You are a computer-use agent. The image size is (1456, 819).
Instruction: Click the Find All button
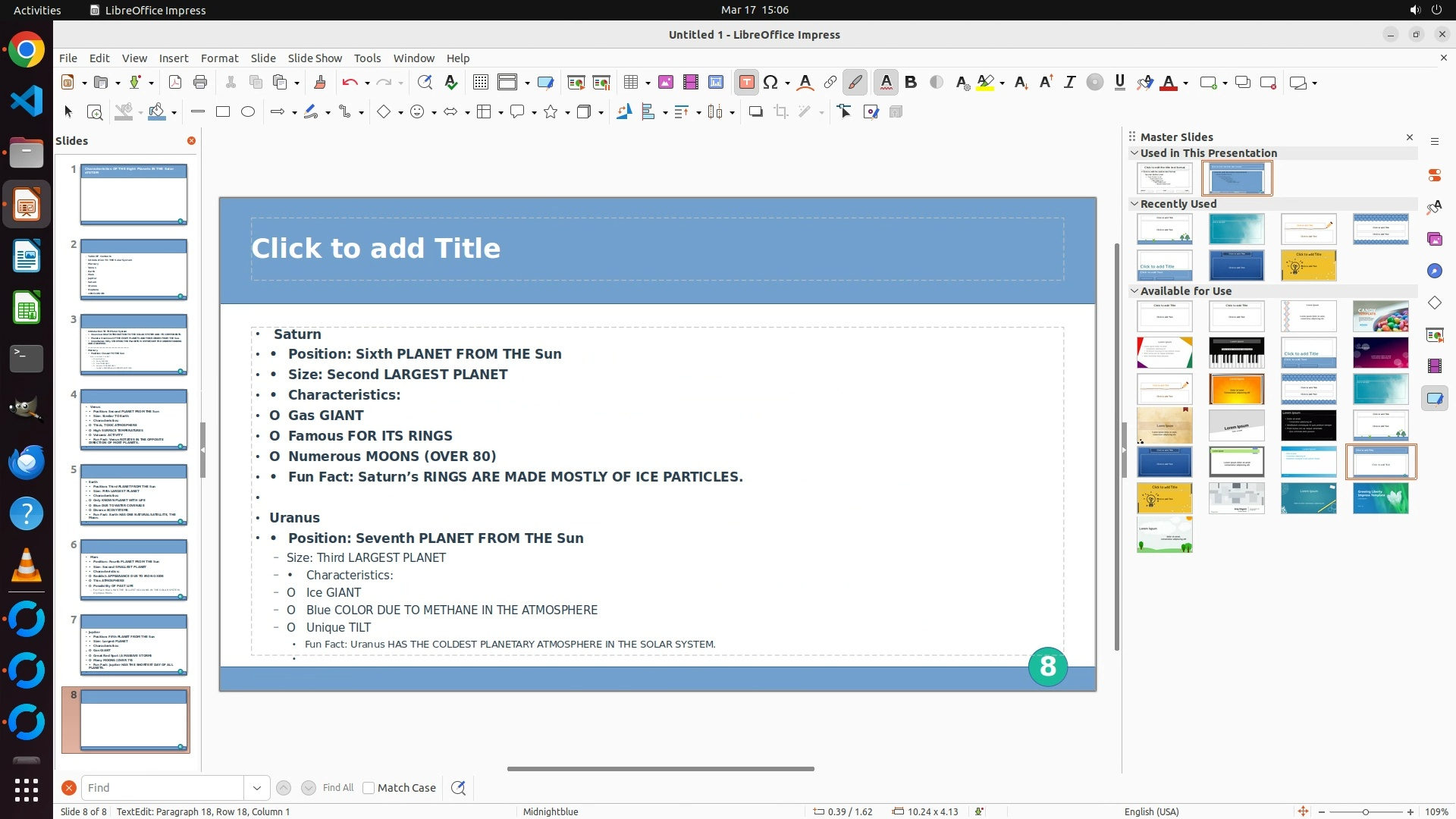[338, 788]
